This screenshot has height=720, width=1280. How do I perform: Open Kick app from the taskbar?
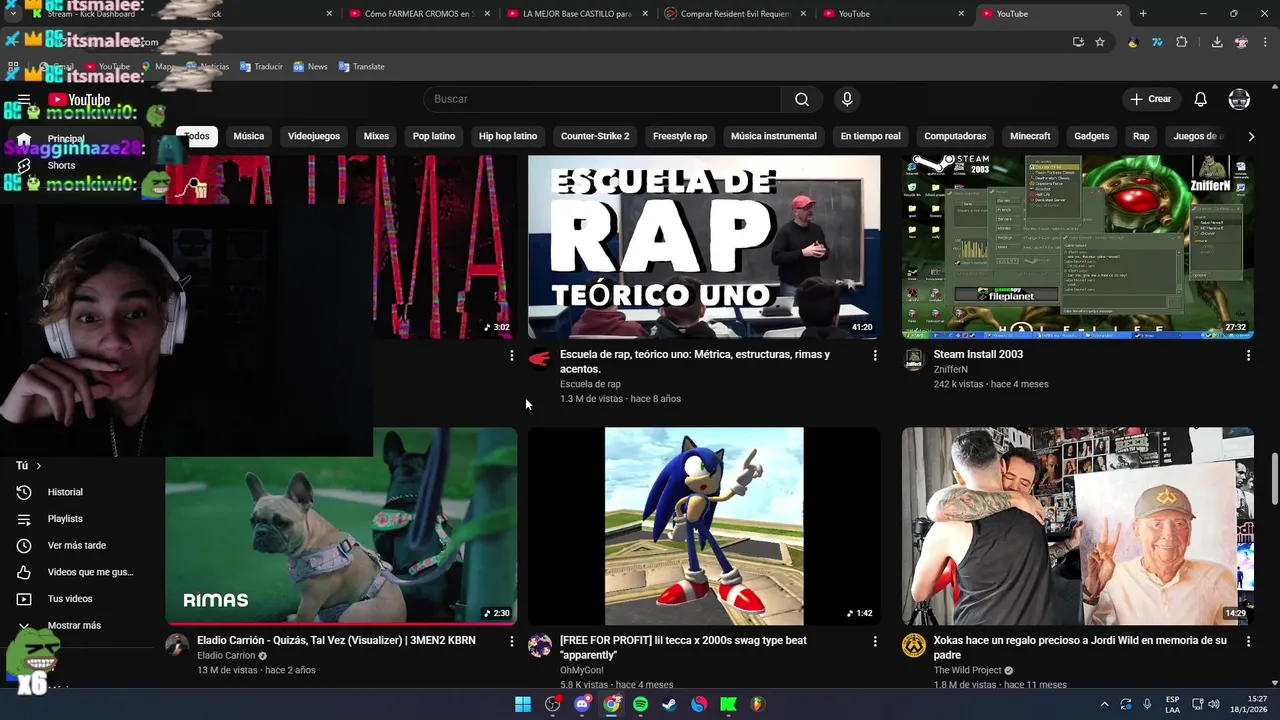tap(728, 704)
